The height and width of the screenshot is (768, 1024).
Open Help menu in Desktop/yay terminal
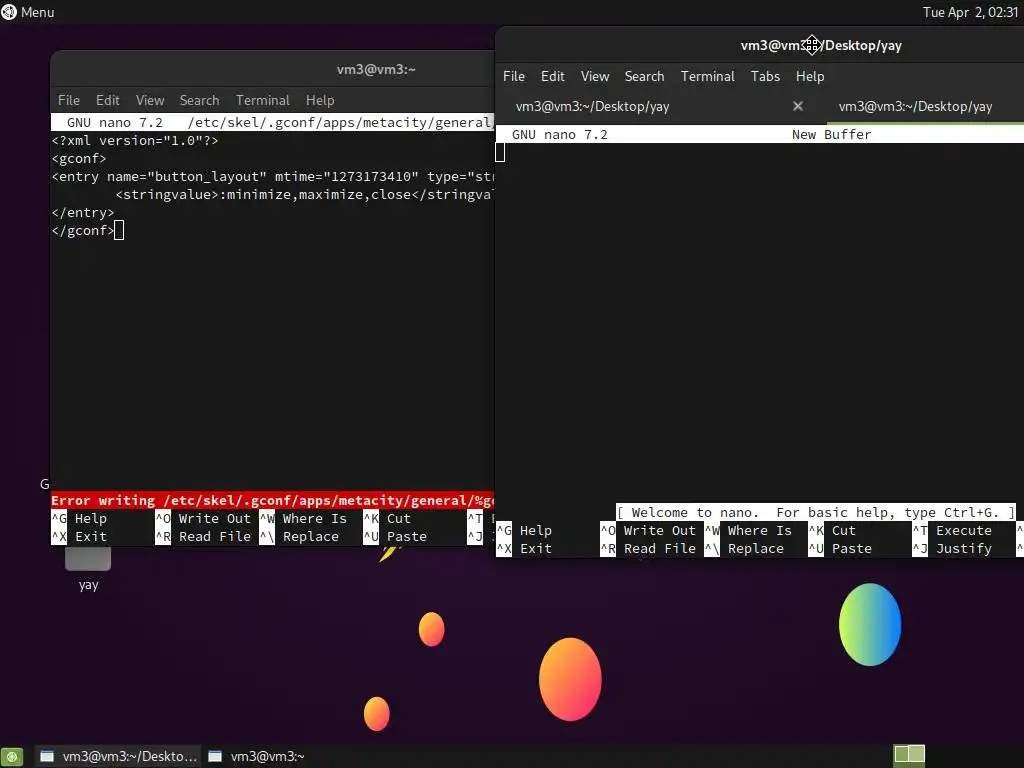(810, 76)
